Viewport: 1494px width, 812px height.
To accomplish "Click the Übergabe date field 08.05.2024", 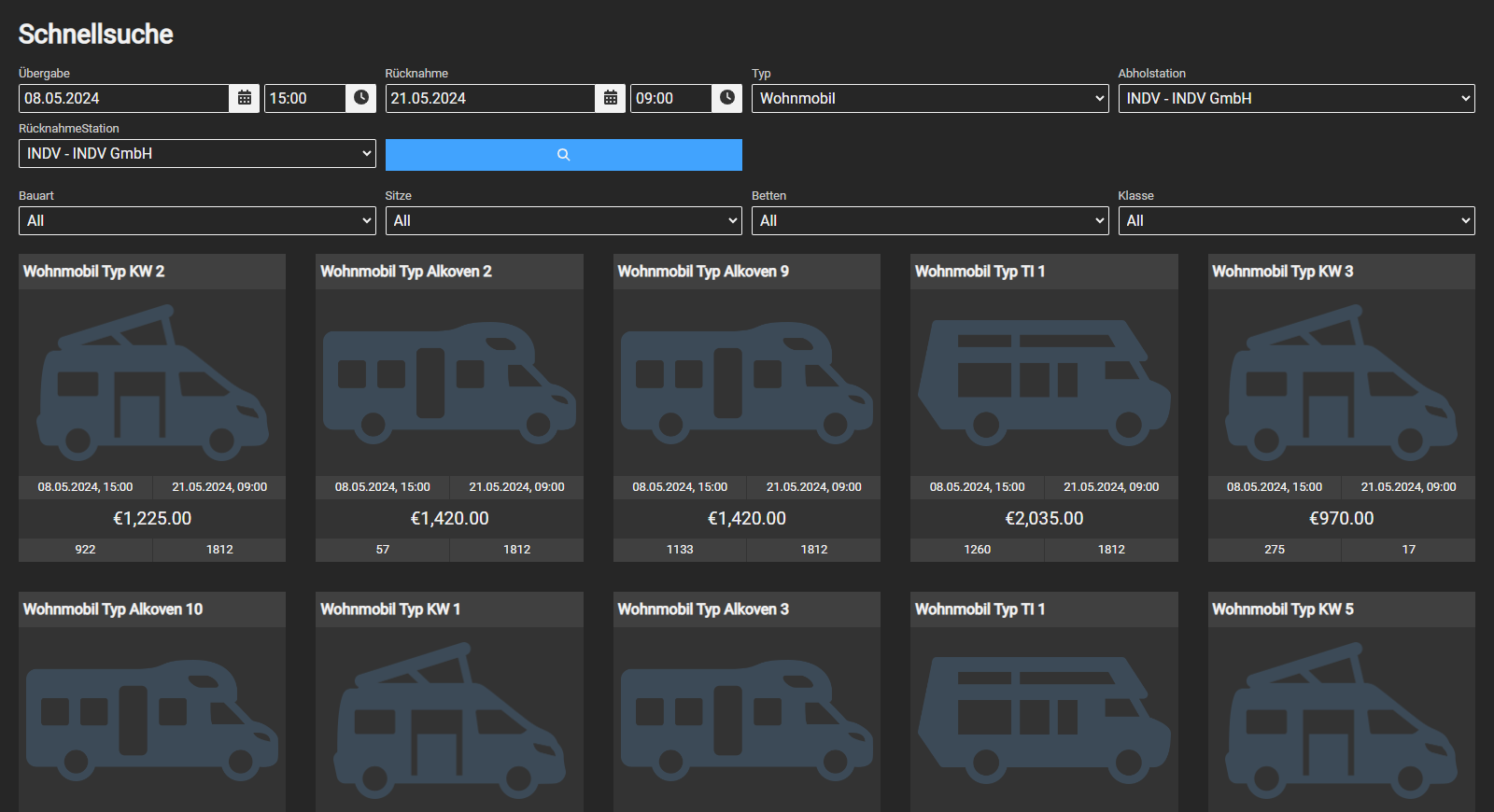I will (x=123, y=98).
